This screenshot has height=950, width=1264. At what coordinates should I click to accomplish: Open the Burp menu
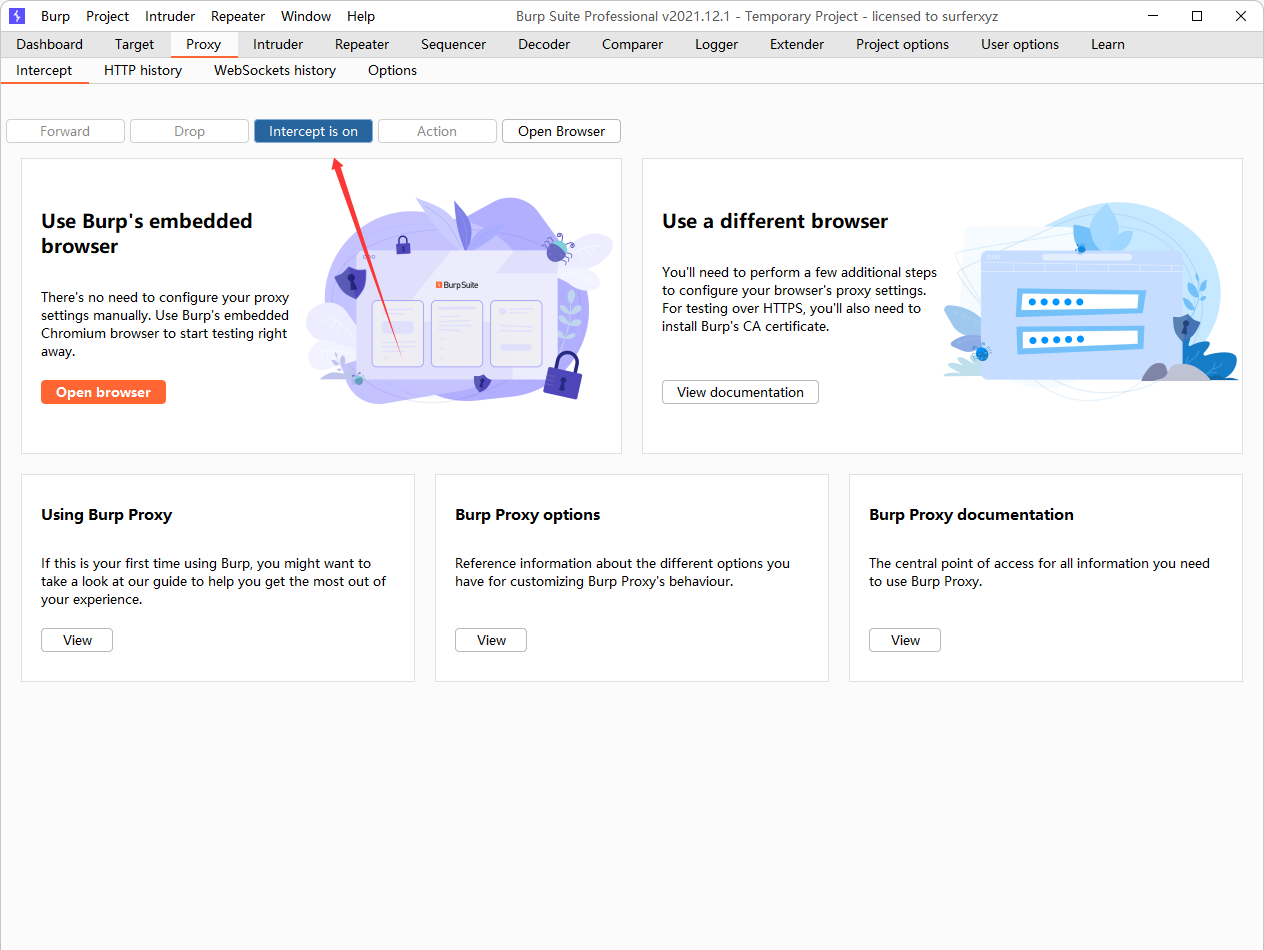(56, 16)
